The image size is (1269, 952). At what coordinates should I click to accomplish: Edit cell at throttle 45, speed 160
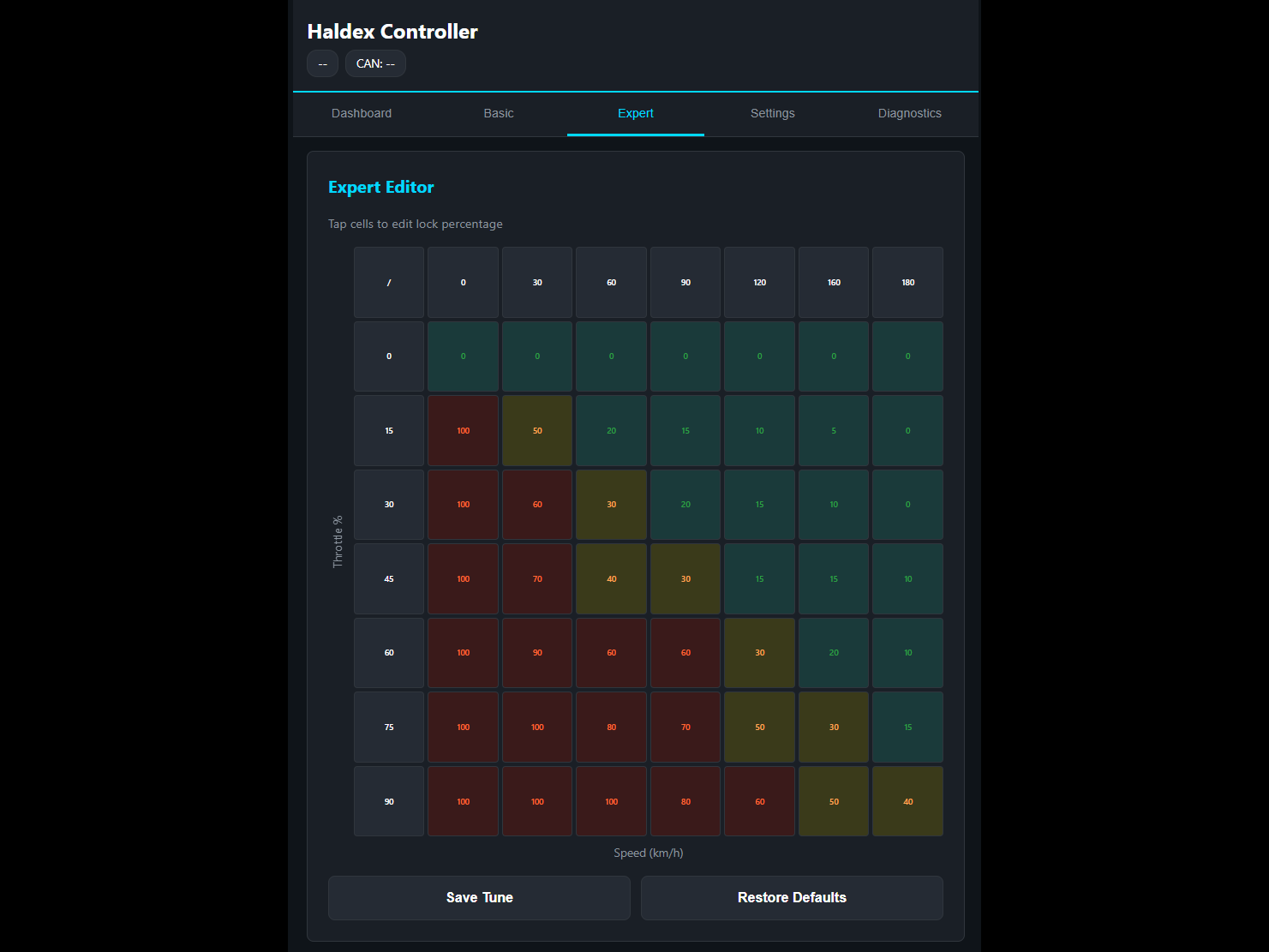pos(834,579)
